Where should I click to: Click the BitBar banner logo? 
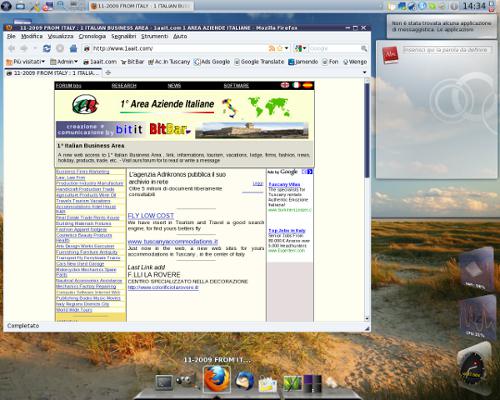coord(170,129)
